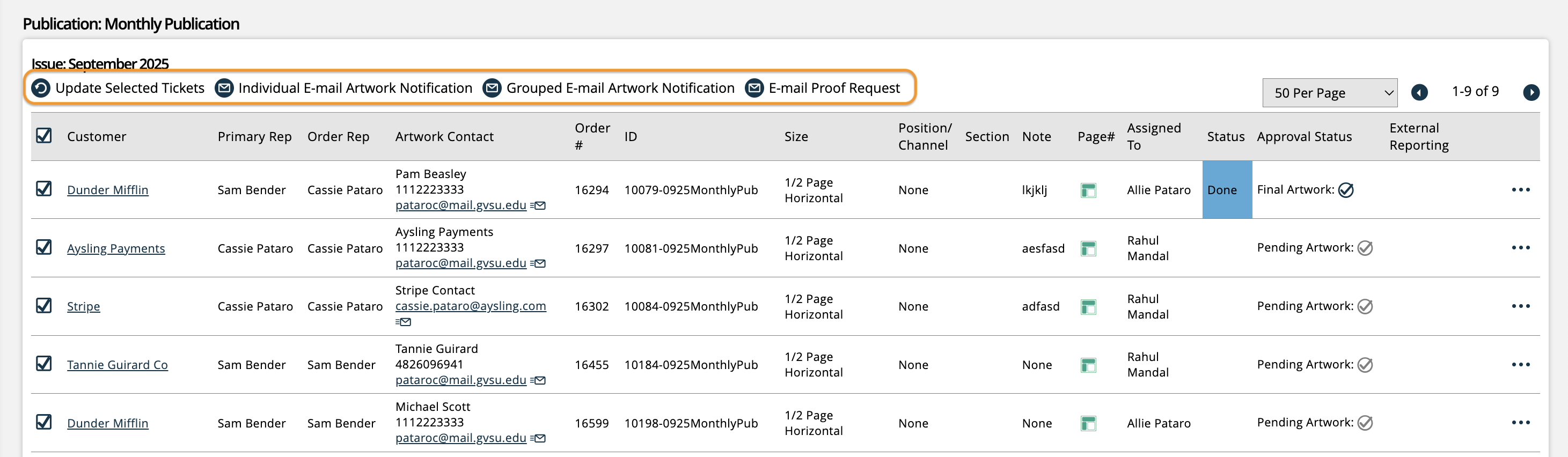1568x457 pixels.
Task: Sort by the Approval Status column header
Action: pyautogui.click(x=1304, y=137)
